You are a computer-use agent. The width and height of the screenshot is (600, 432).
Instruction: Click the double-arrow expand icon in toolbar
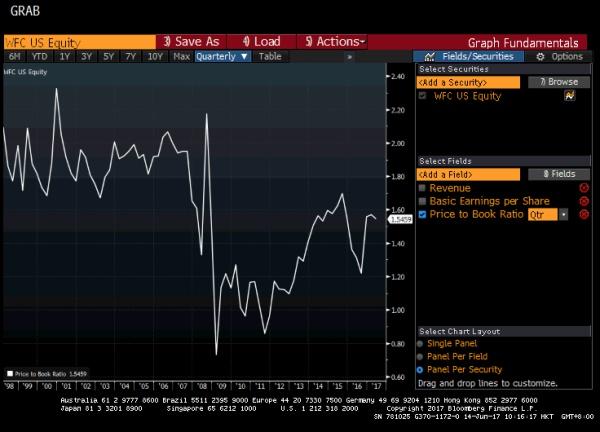click(349, 57)
